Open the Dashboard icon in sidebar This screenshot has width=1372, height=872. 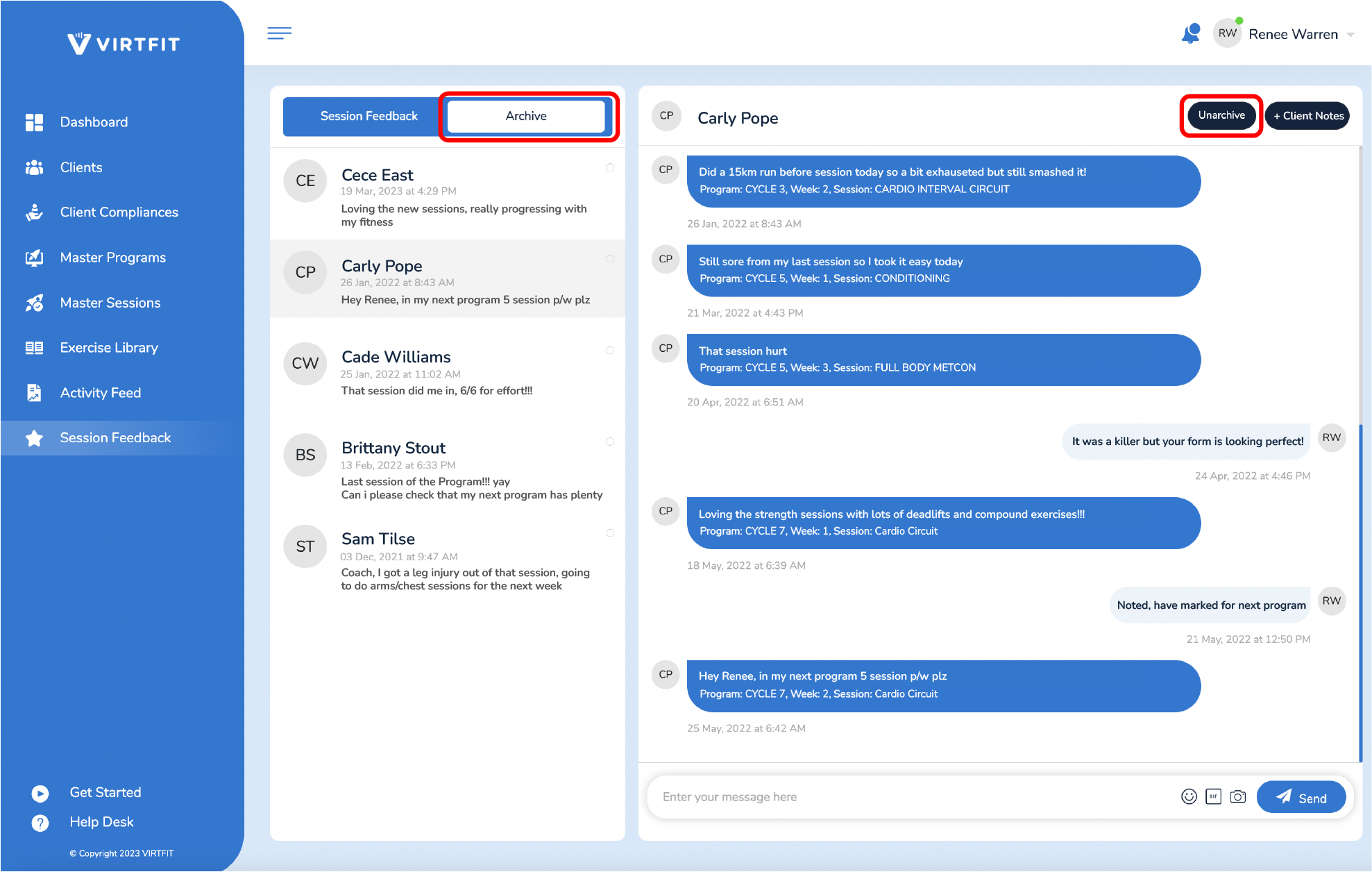tap(34, 122)
